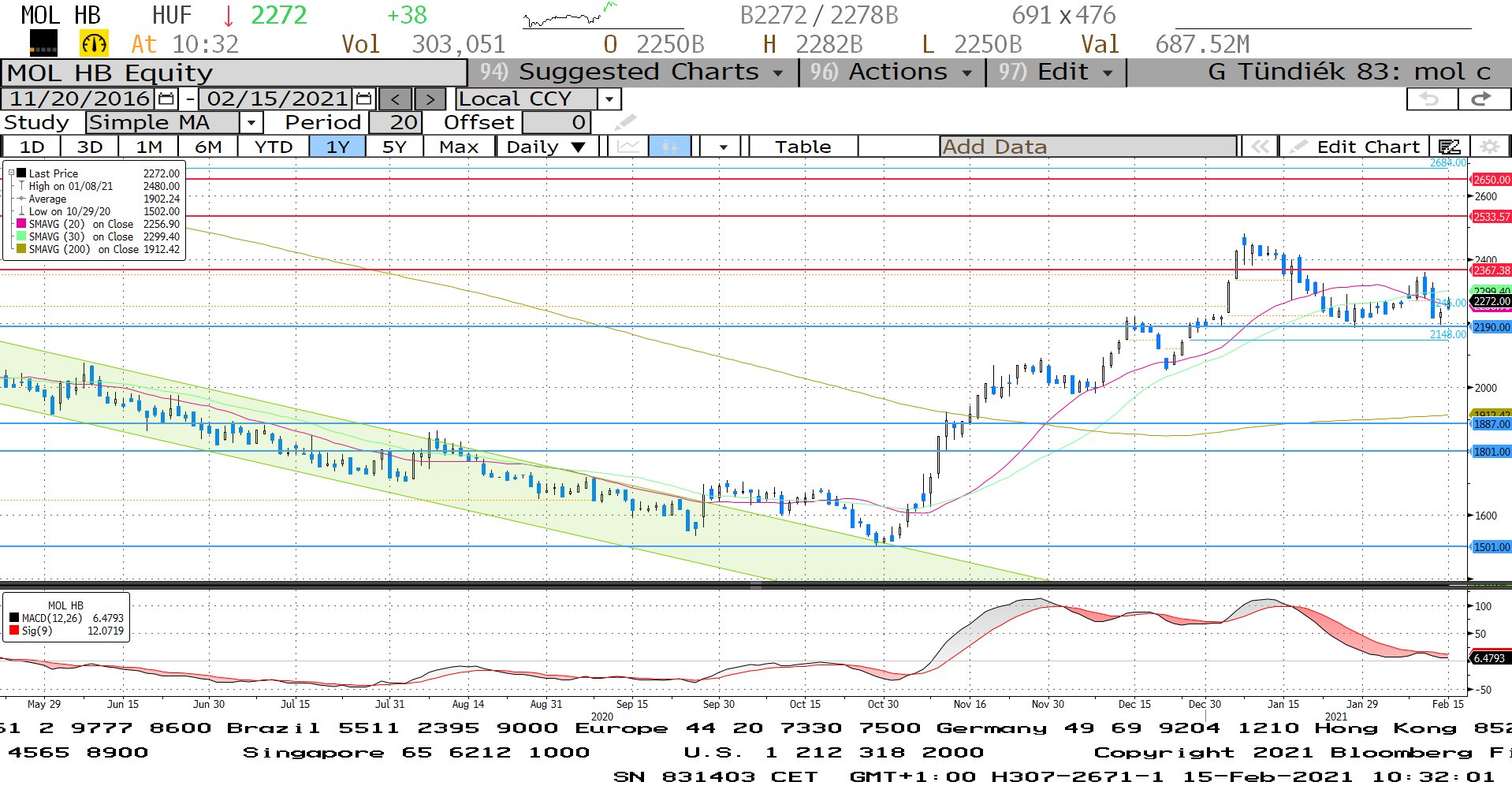Viewport: 1512px width, 808px height.
Task: Go to previous date range arrow
Action: click(396, 99)
